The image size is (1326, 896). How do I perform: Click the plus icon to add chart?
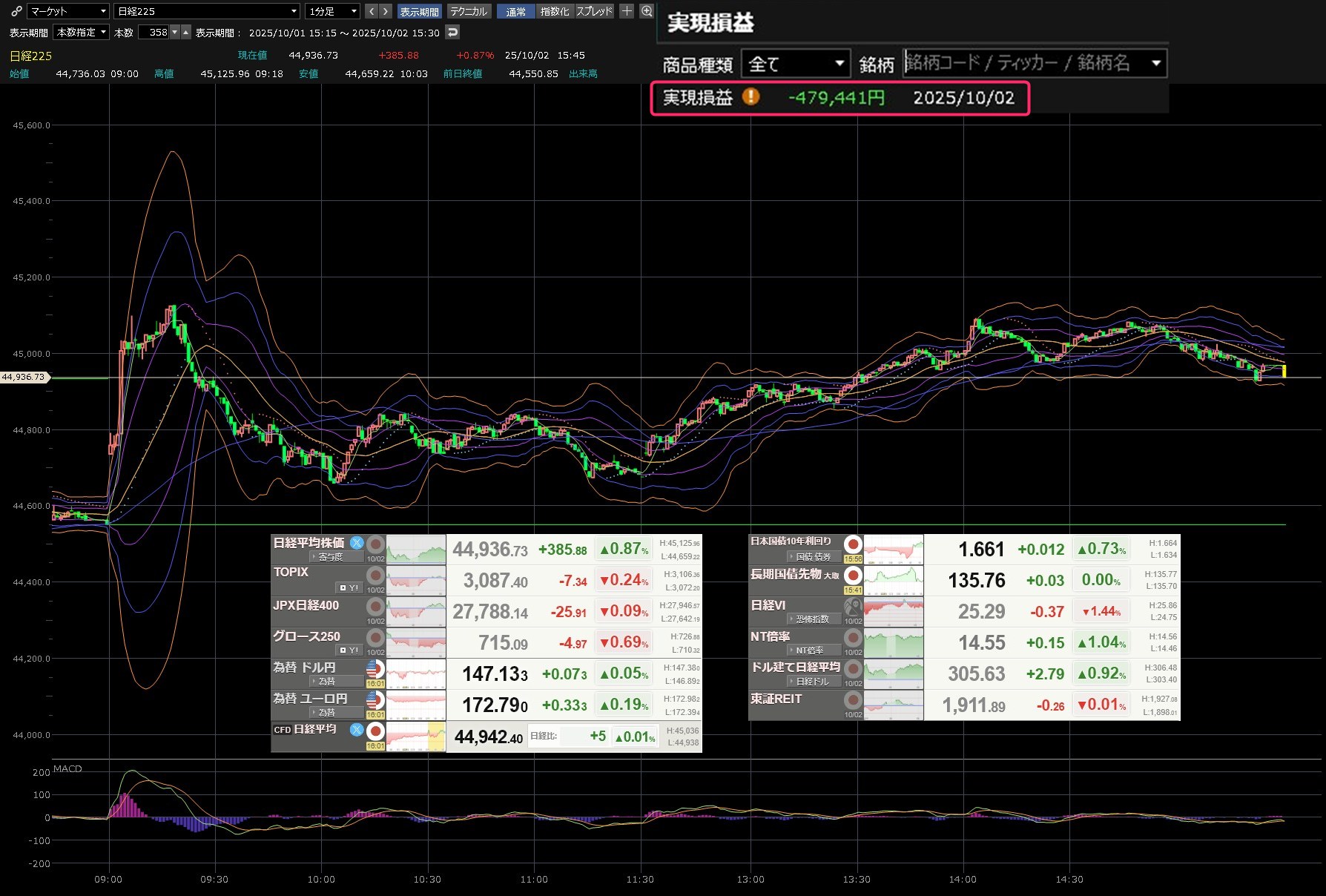point(627,11)
